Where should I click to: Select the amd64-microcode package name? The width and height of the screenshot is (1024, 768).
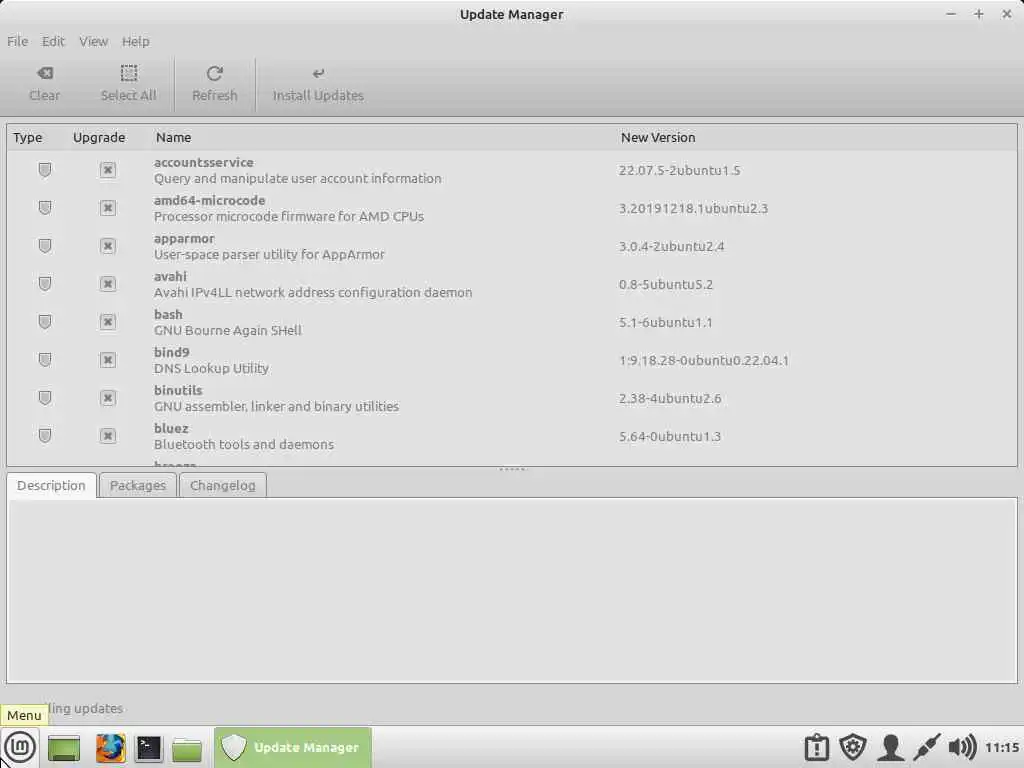210,200
